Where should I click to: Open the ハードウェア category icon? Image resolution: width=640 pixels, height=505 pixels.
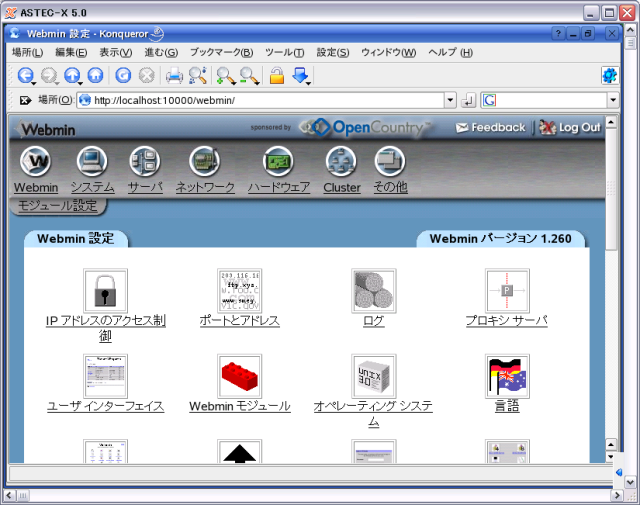click(278, 161)
